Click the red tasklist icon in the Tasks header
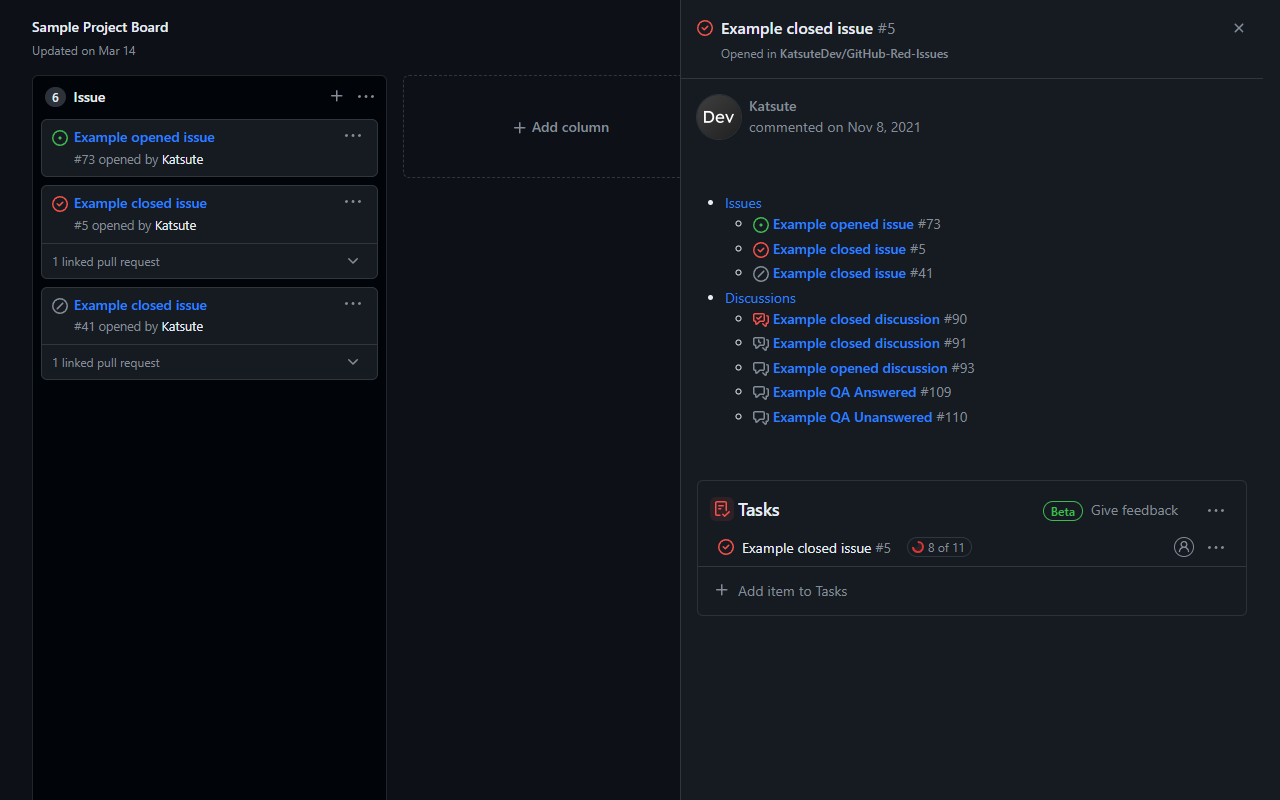1280x800 pixels. (722, 509)
